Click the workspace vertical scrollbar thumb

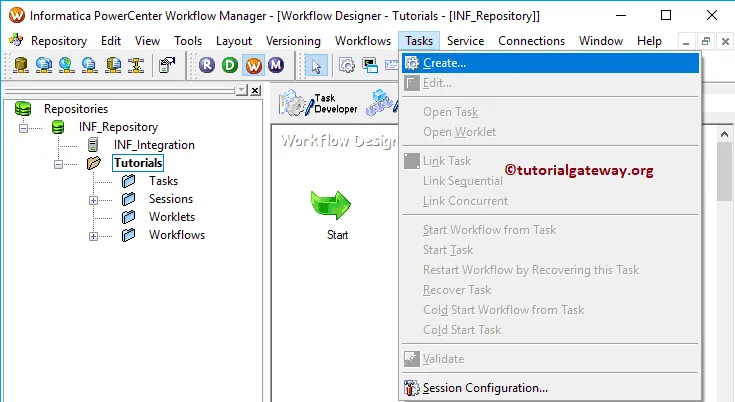tap(724, 171)
